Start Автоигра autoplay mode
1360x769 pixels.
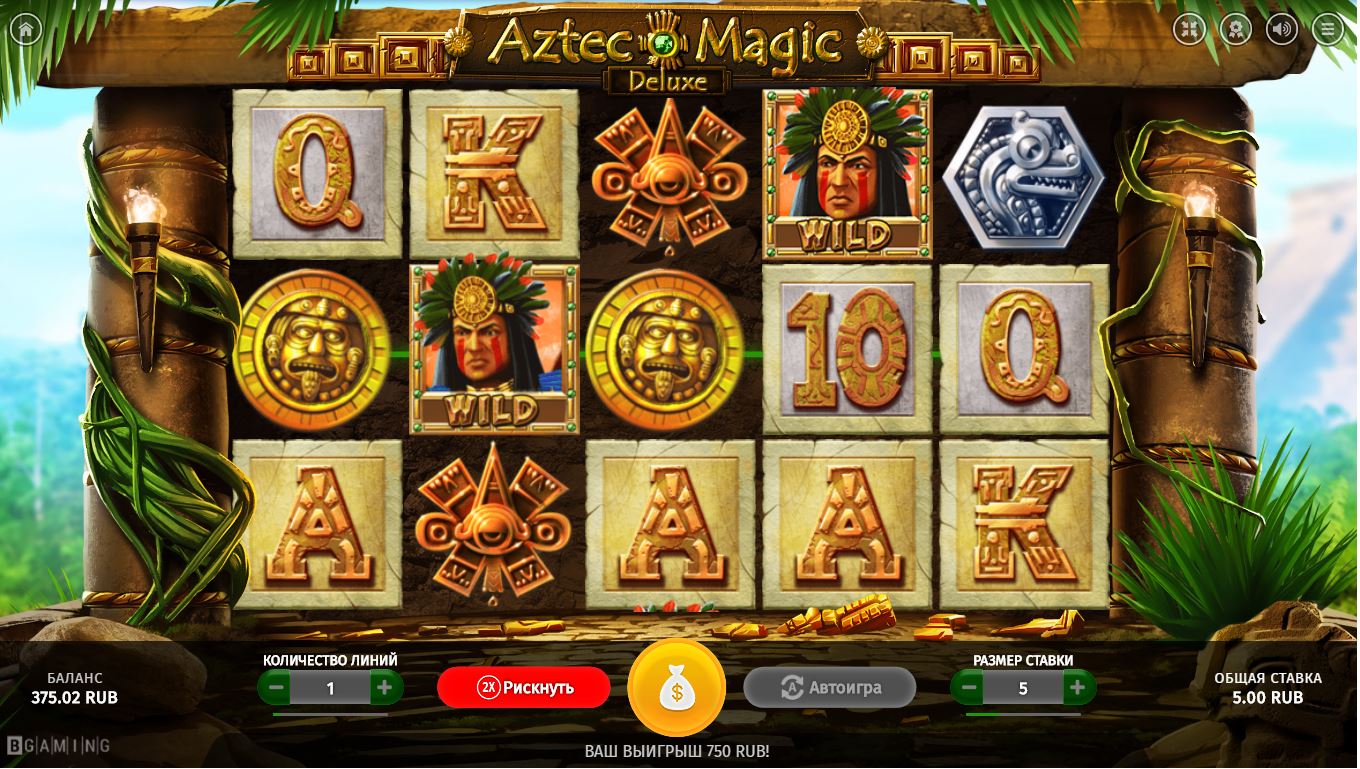829,688
